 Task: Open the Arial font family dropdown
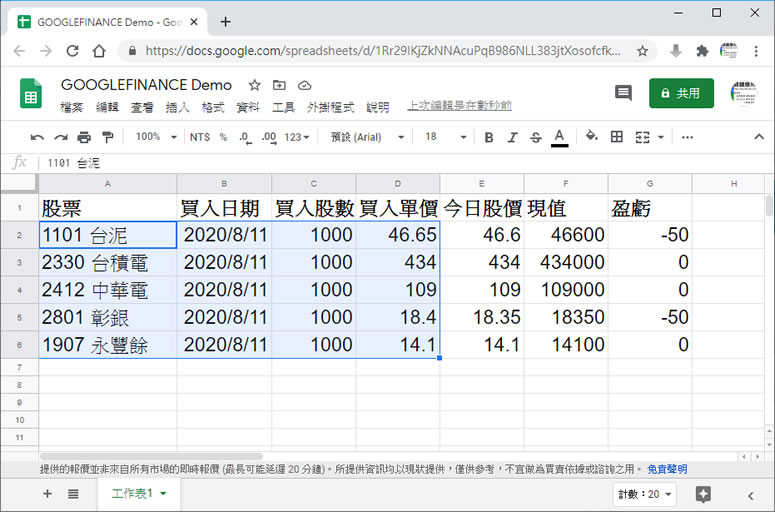coord(367,137)
